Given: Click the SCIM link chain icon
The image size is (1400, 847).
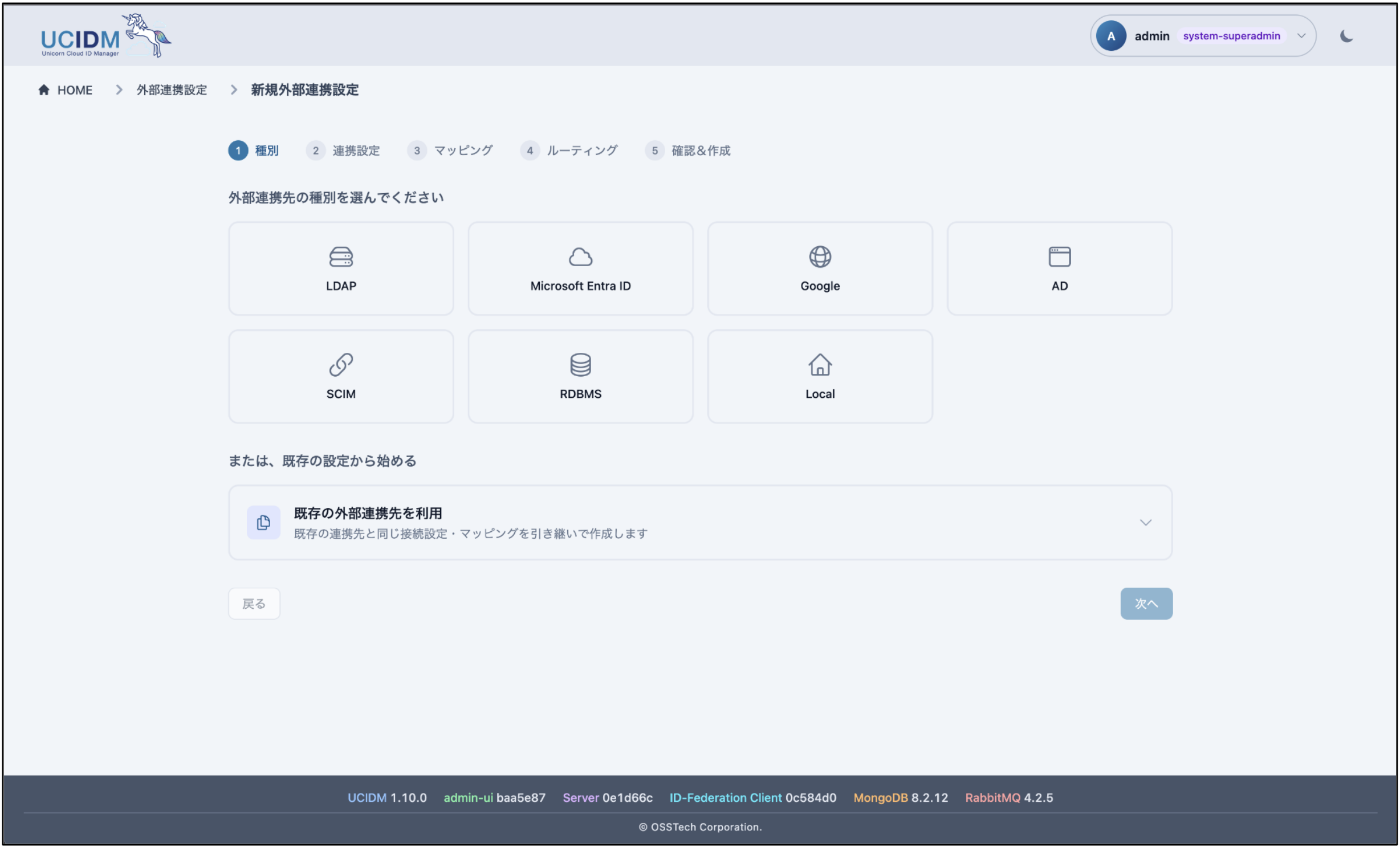Looking at the screenshot, I should (x=341, y=365).
